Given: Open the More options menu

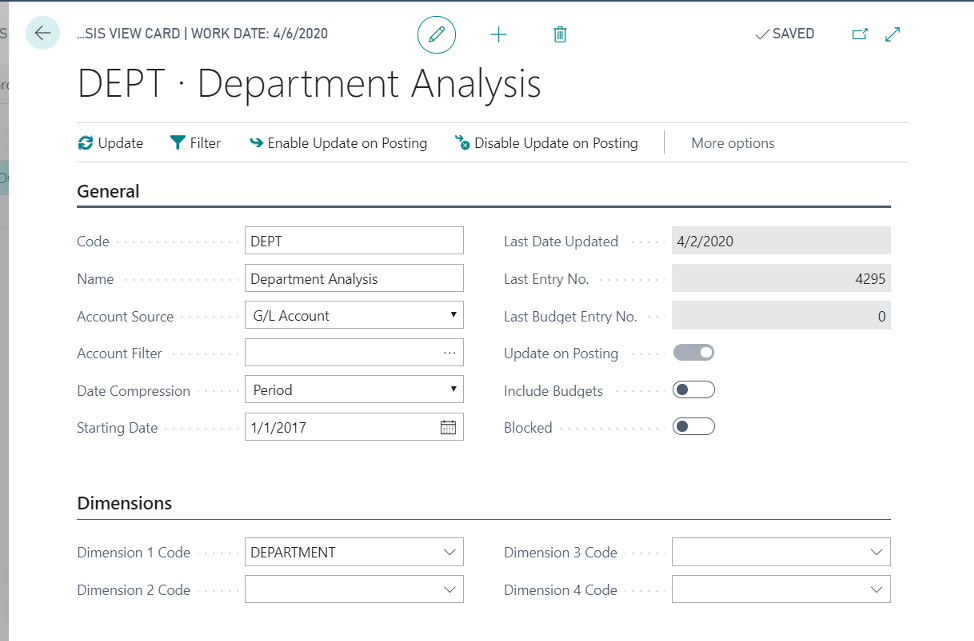Looking at the screenshot, I should pyautogui.click(x=733, y=143).
